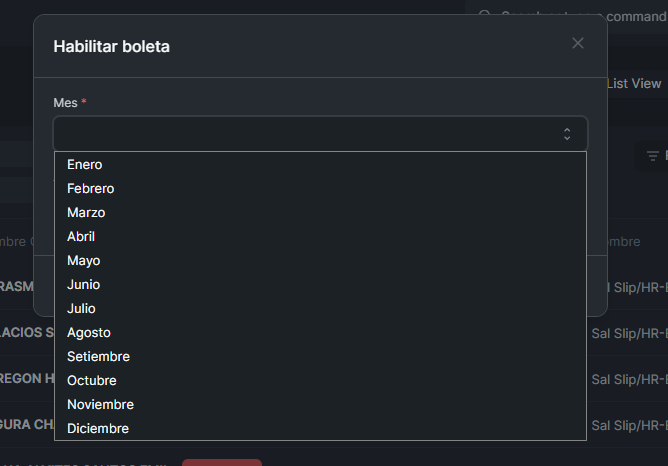Choose Agosto from month list

tap(89, 333)
